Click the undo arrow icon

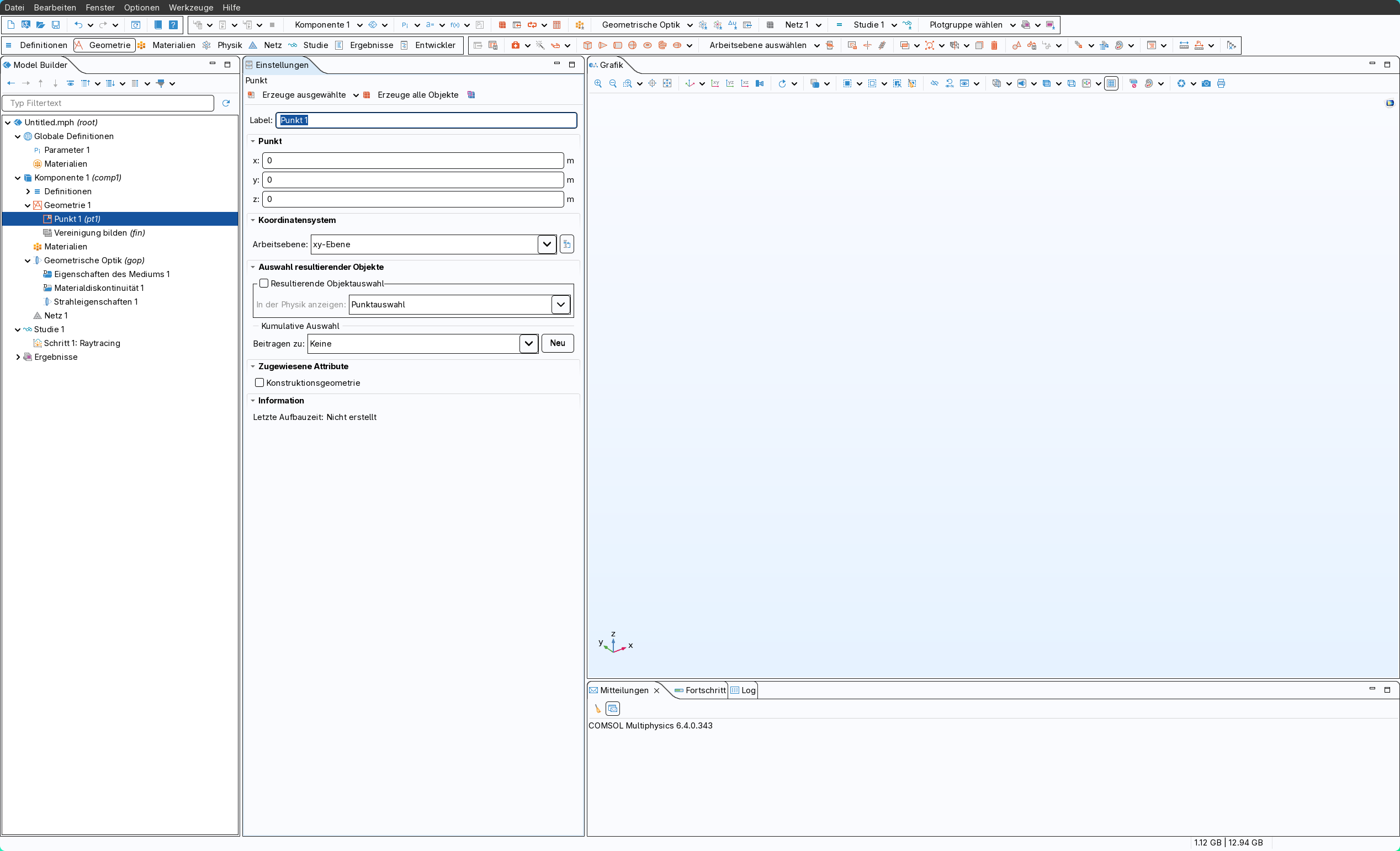[x=78, y=25]
